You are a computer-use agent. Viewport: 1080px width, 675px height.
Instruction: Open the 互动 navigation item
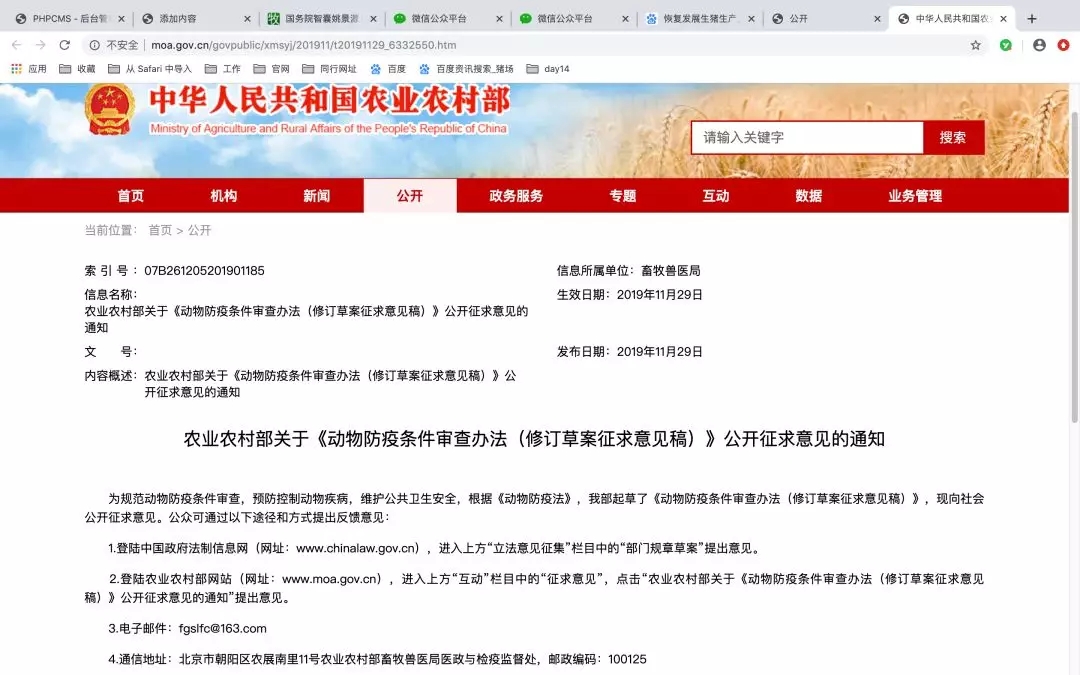coord(716,196)
